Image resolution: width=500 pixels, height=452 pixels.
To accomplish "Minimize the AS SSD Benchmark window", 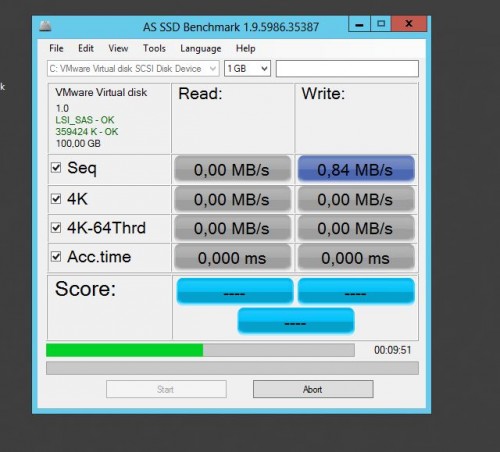I will 359,24.
